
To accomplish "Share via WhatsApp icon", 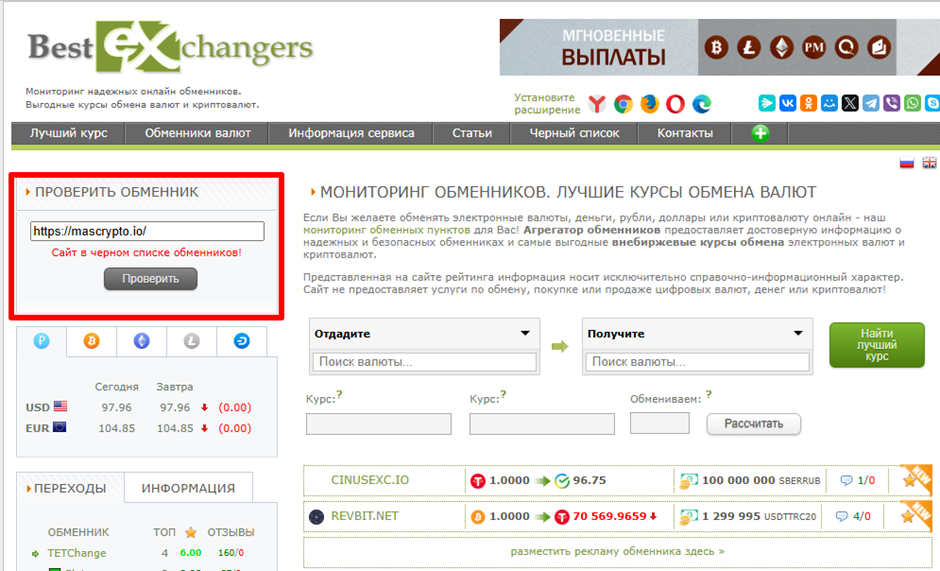I will tap(912, 103).
